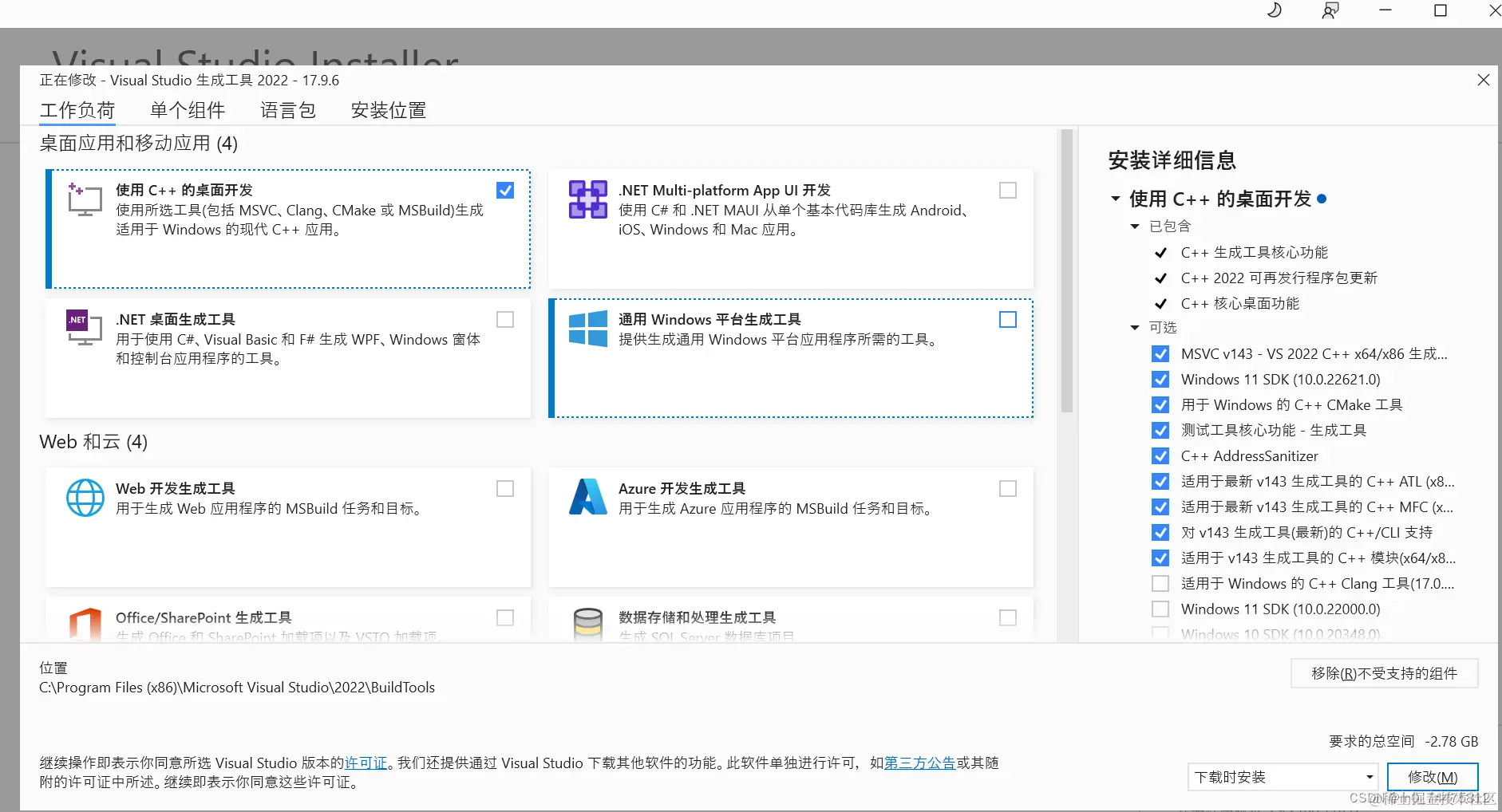Viewport: 1502px width, 812px height.
Task: Click C++ 生成工具核心功能 included item
Action: pyautogui.click(x=1255, y=253)
